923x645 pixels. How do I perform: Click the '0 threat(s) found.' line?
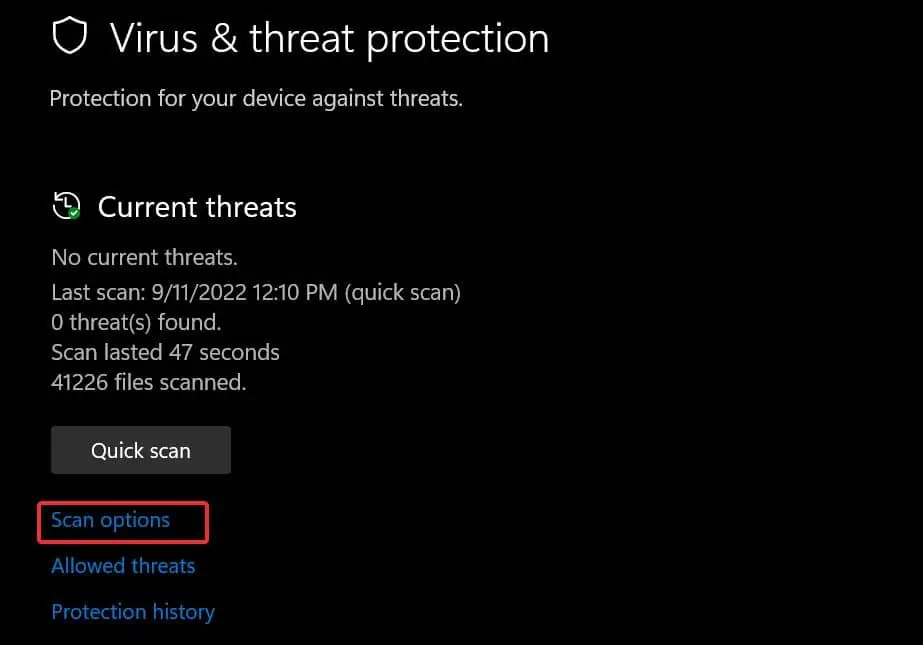pyautogui.click(x=136, y=322)
